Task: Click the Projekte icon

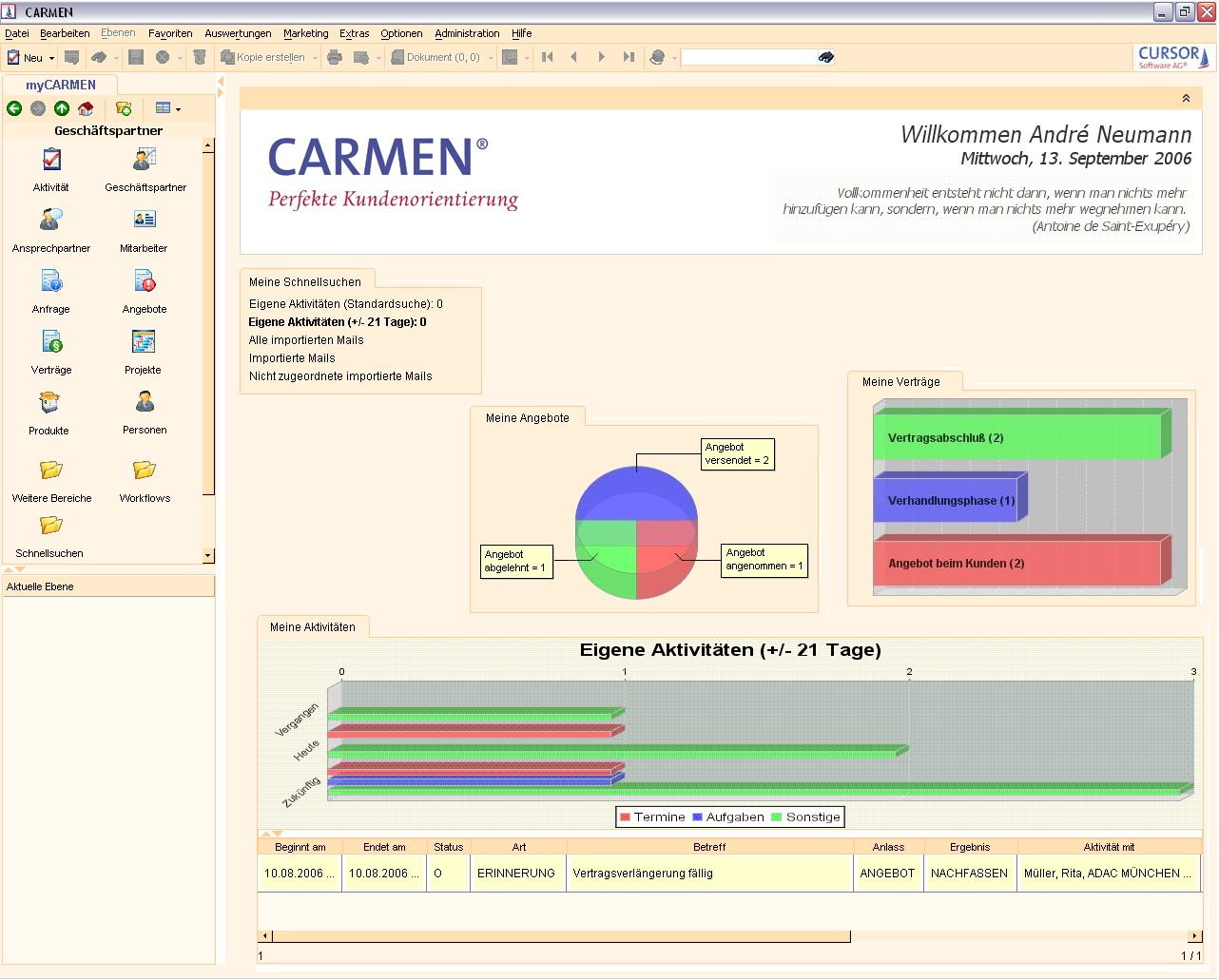Action: point(144,342)
